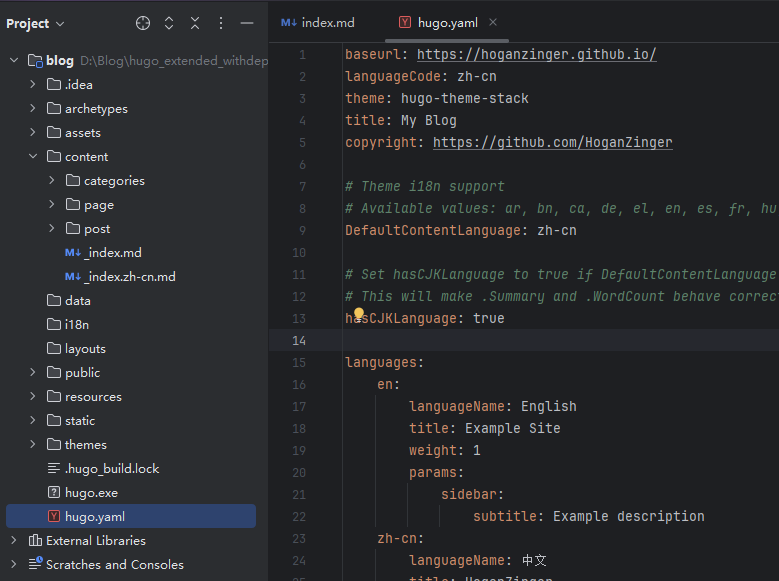Image resolution: width=779 pixels, height=581 pixels.
Task: Expand the themes folder
Action: 33,445
